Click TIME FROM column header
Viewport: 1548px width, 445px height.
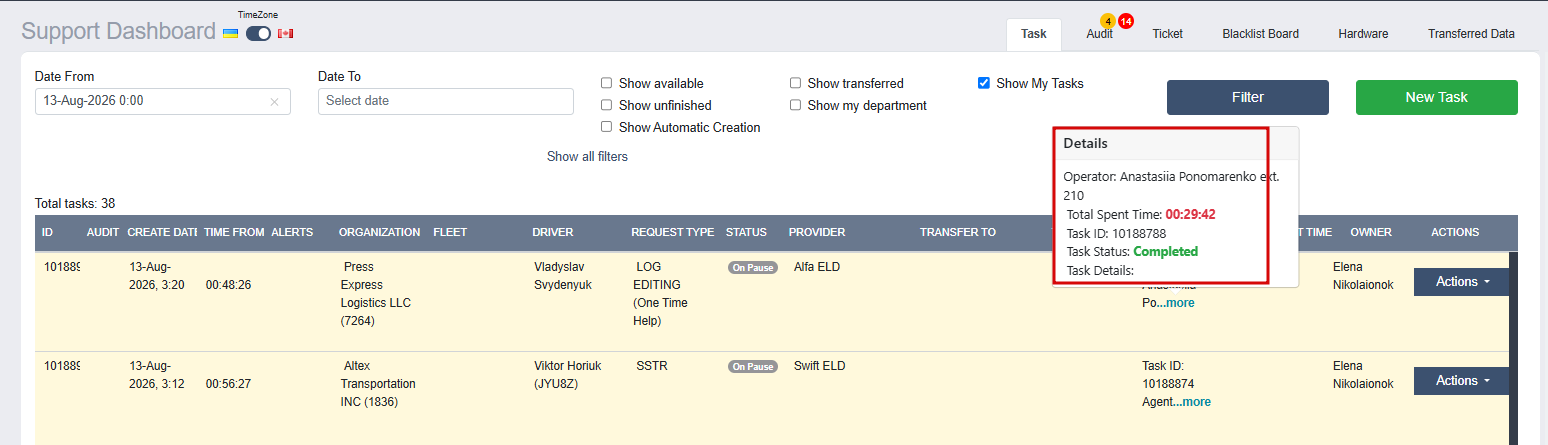click(x=234, y=232)
